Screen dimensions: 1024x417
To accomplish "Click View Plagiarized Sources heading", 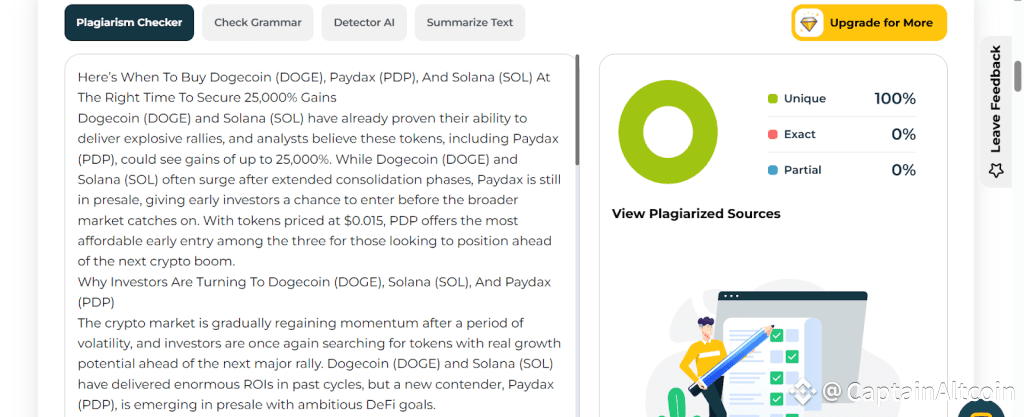I will point(696,214).
